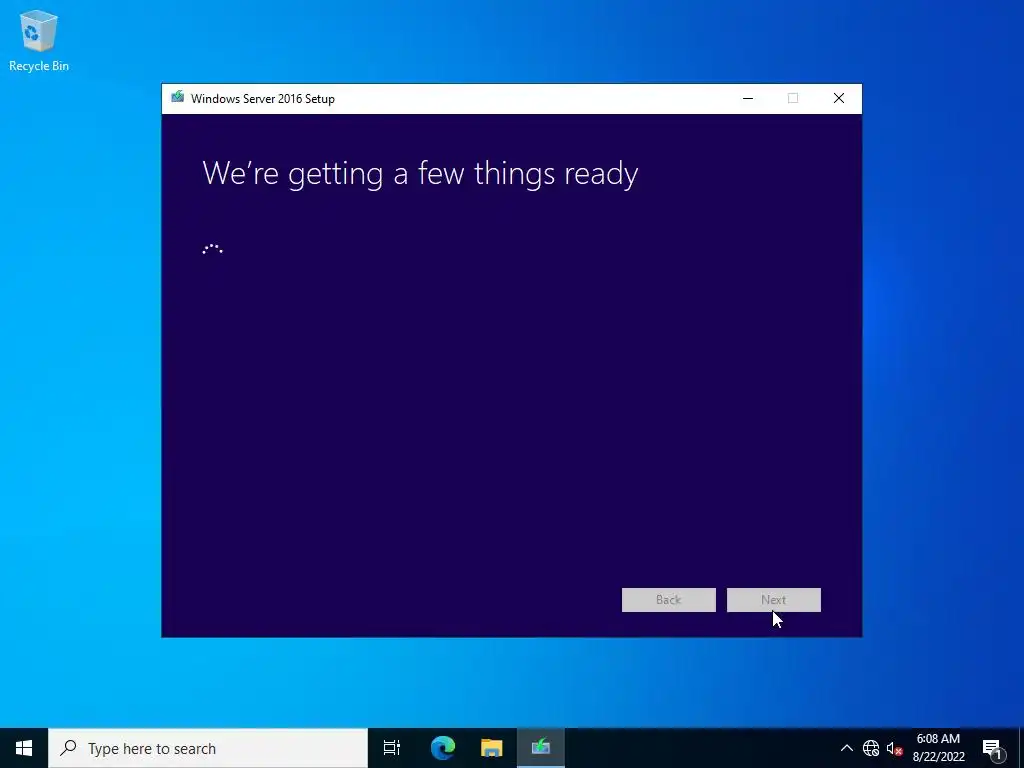Viewport: 1024px width, 768px height.
Task: Open Task View from the taskbar
Action: coord(392,748)
